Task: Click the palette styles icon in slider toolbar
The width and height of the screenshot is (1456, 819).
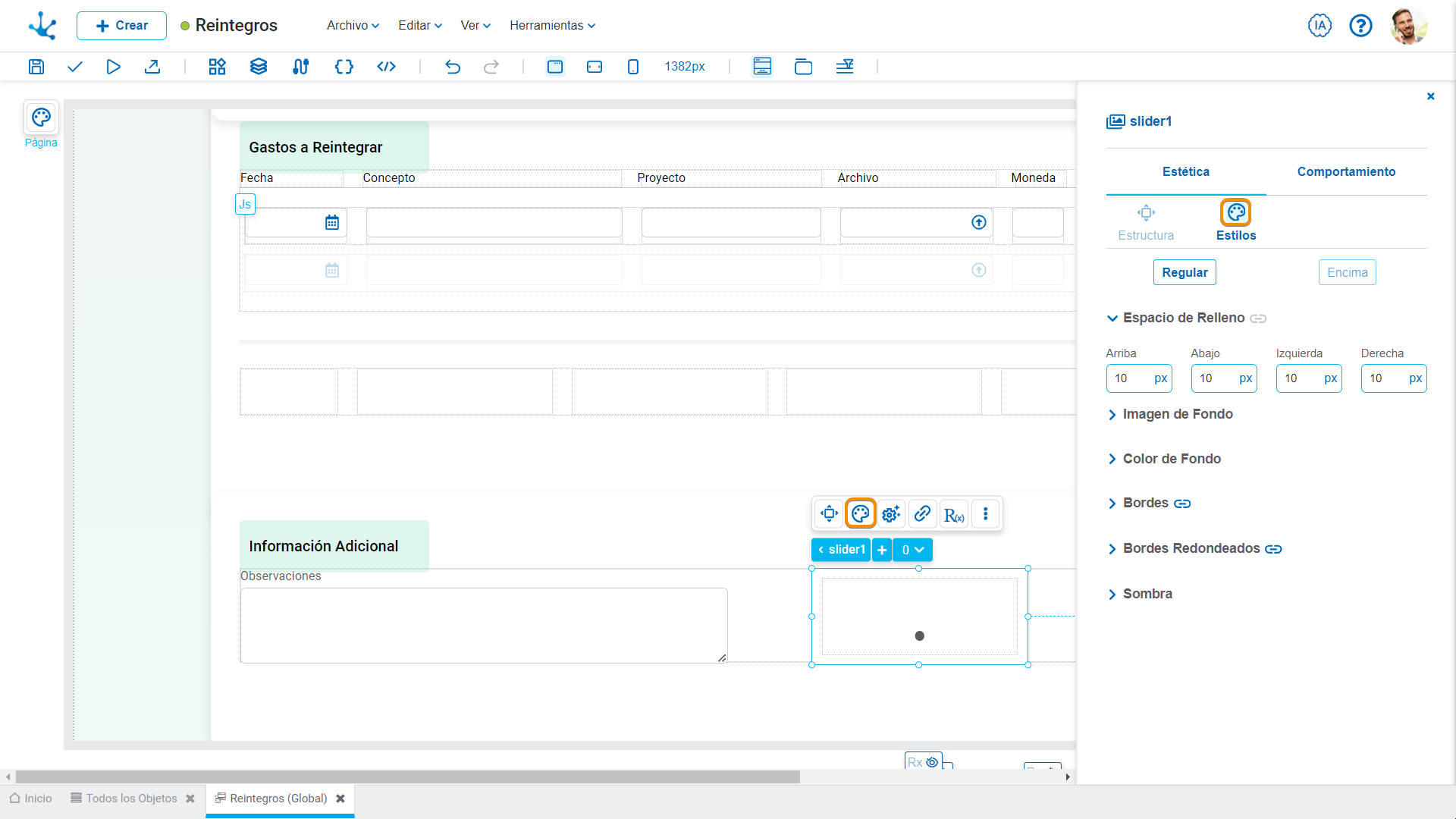Action: (860, 513)
